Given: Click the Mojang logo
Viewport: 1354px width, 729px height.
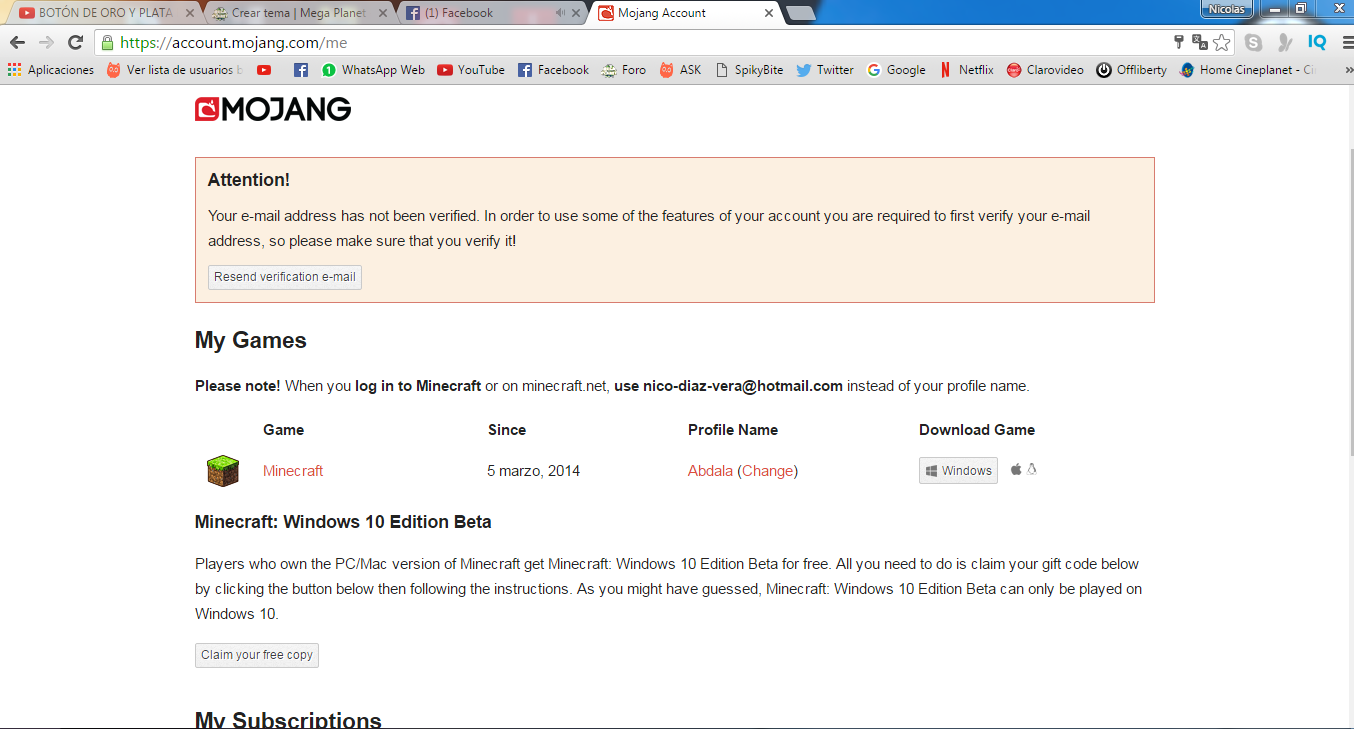Looking at the screenshot, I should pyautogui.click(x=273, y=109).
